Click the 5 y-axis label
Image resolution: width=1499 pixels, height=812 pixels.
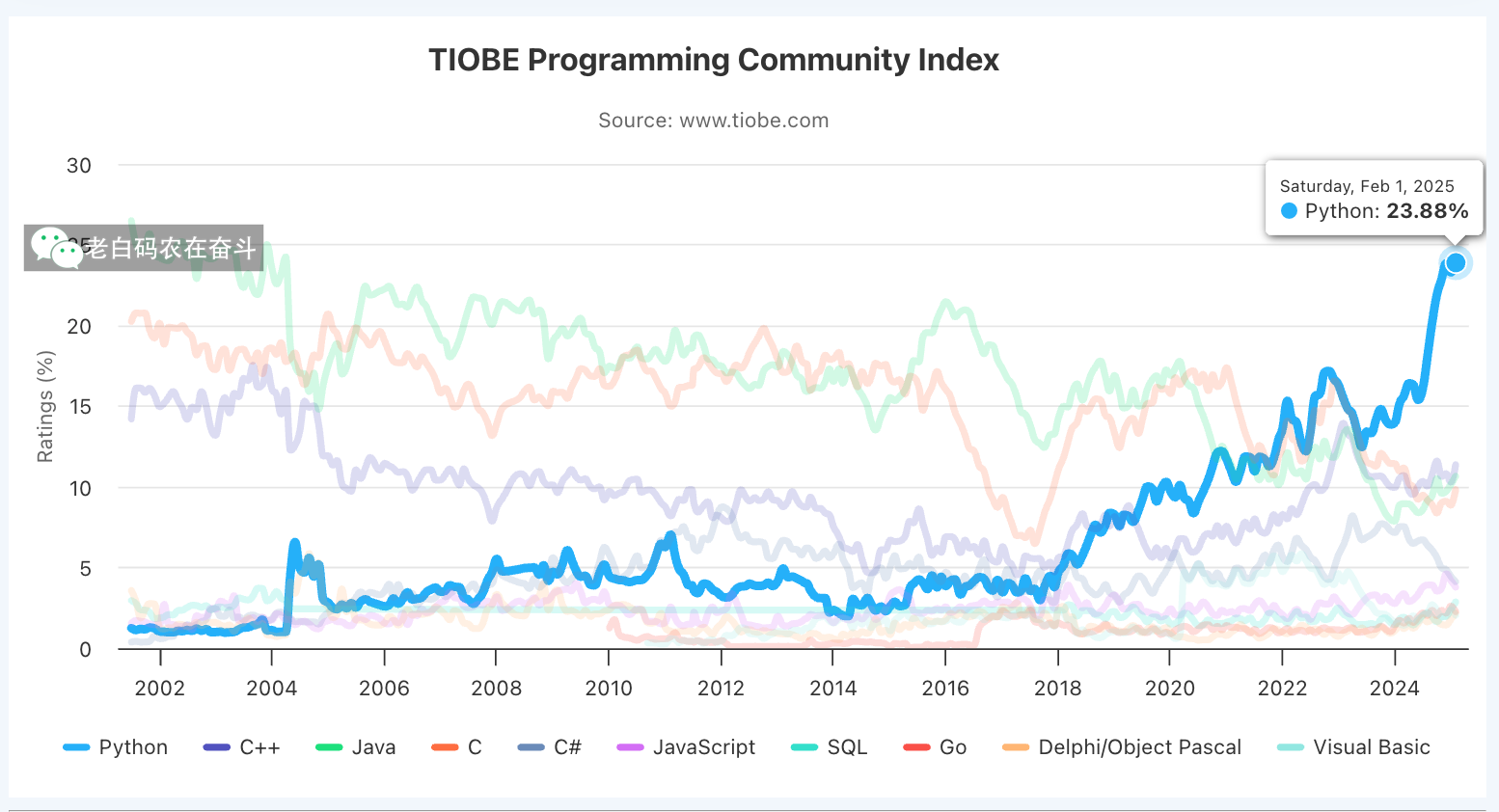tap(85, 568)
